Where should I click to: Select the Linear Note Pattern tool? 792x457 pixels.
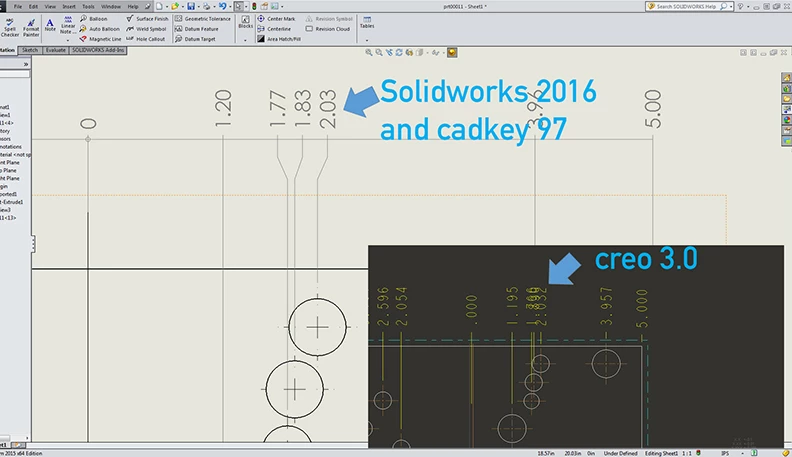pos(68,25)
